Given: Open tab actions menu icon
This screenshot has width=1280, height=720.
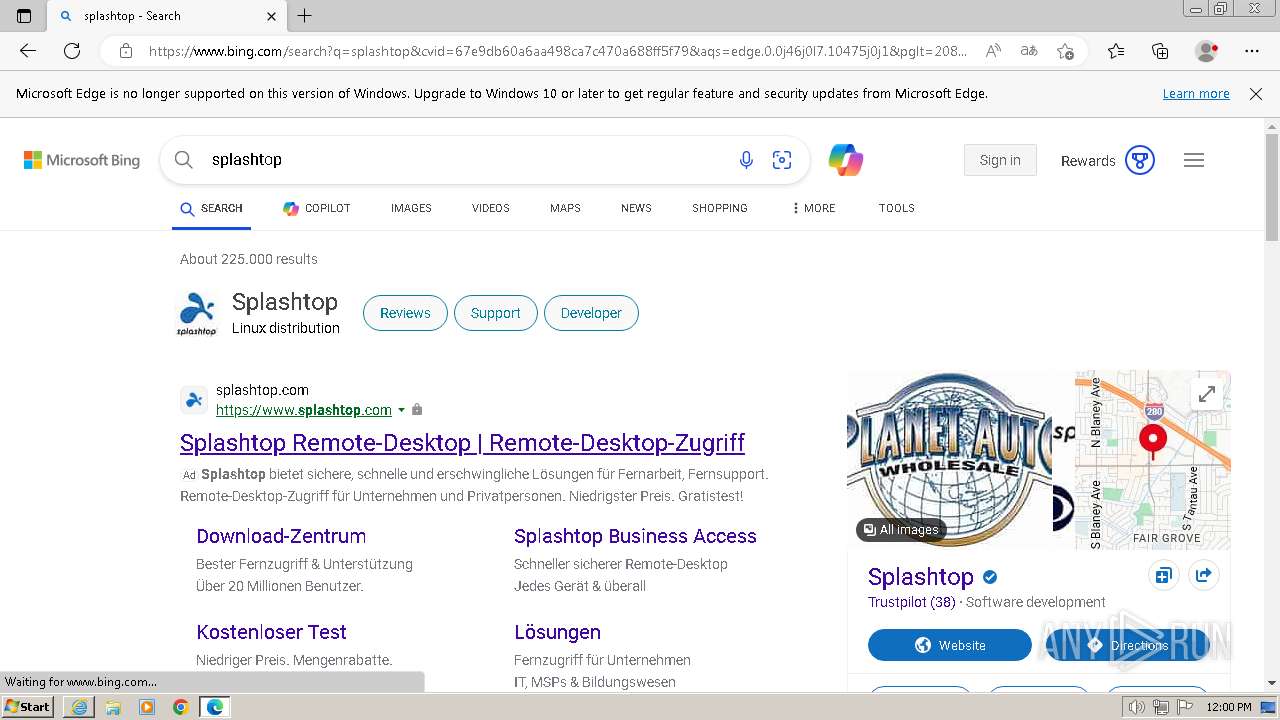Looking at the screenshot, I should click(x=24, y=16).
